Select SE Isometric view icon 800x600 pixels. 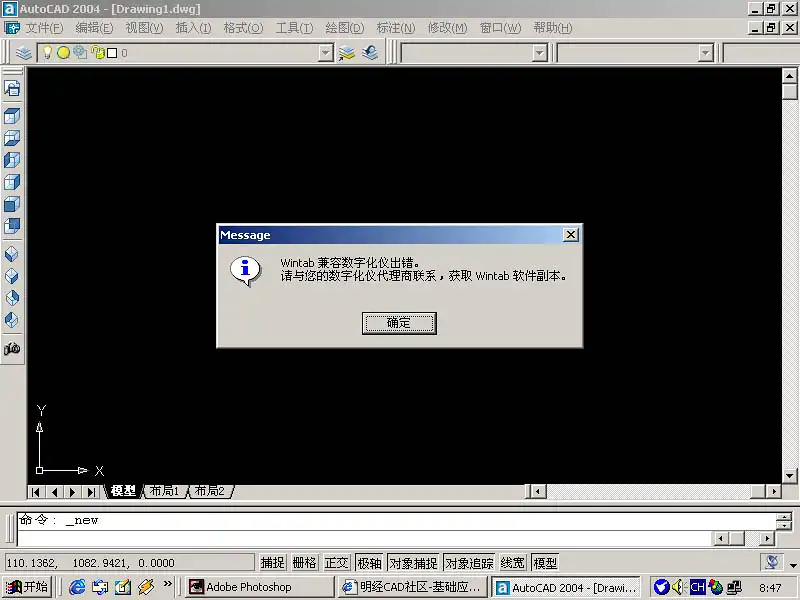click(x=12, y=276)
